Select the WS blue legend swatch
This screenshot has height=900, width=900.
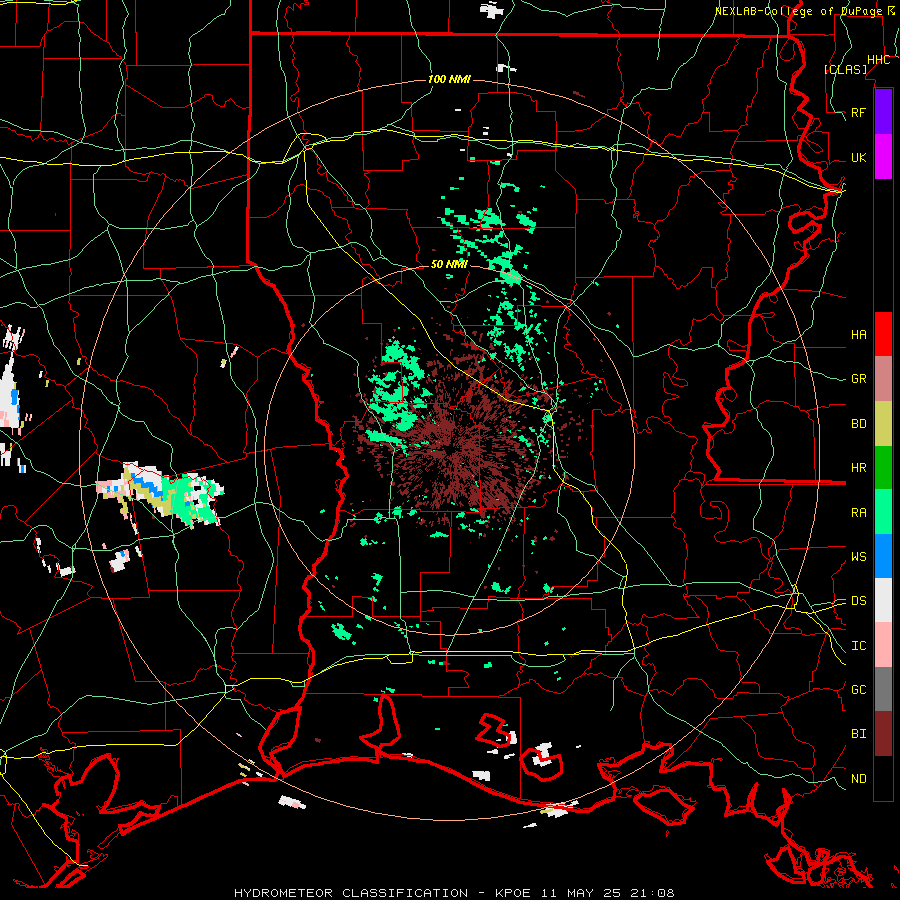[883, 556]
